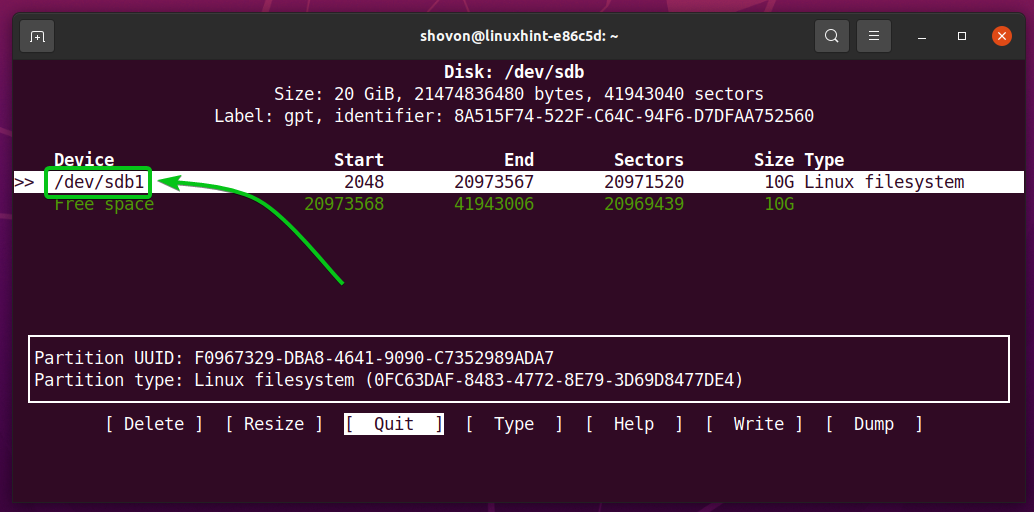Click the Size column header
This screenshot has width=1034, height=512.
click(774, 160)
